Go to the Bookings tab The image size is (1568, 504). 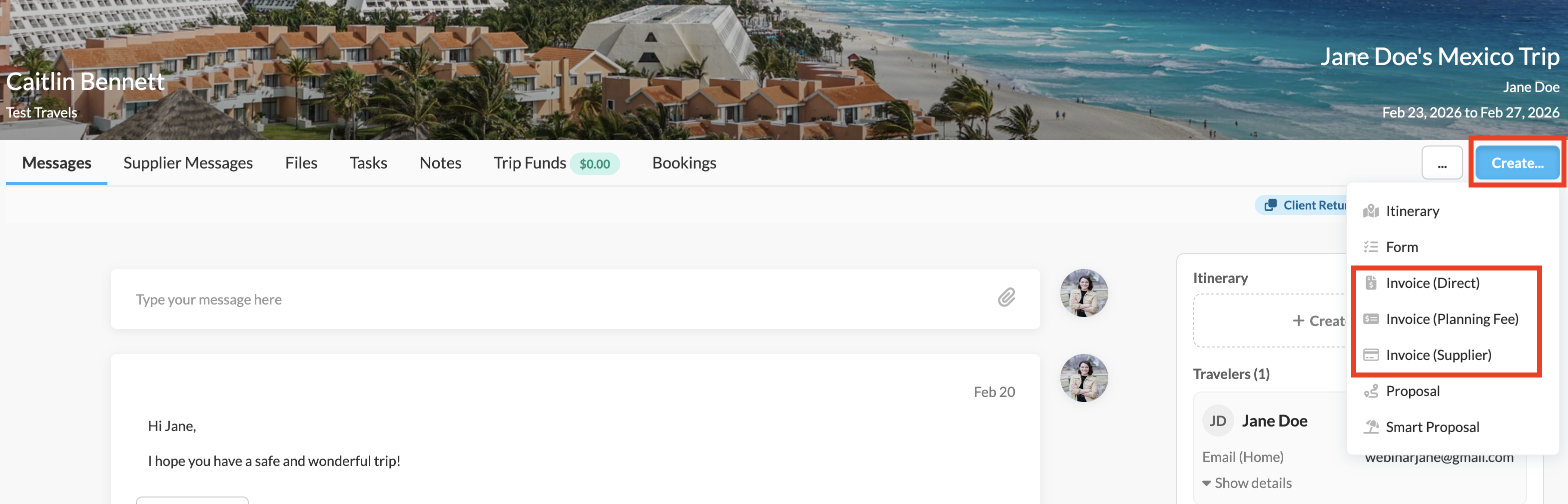pos(684,162)
